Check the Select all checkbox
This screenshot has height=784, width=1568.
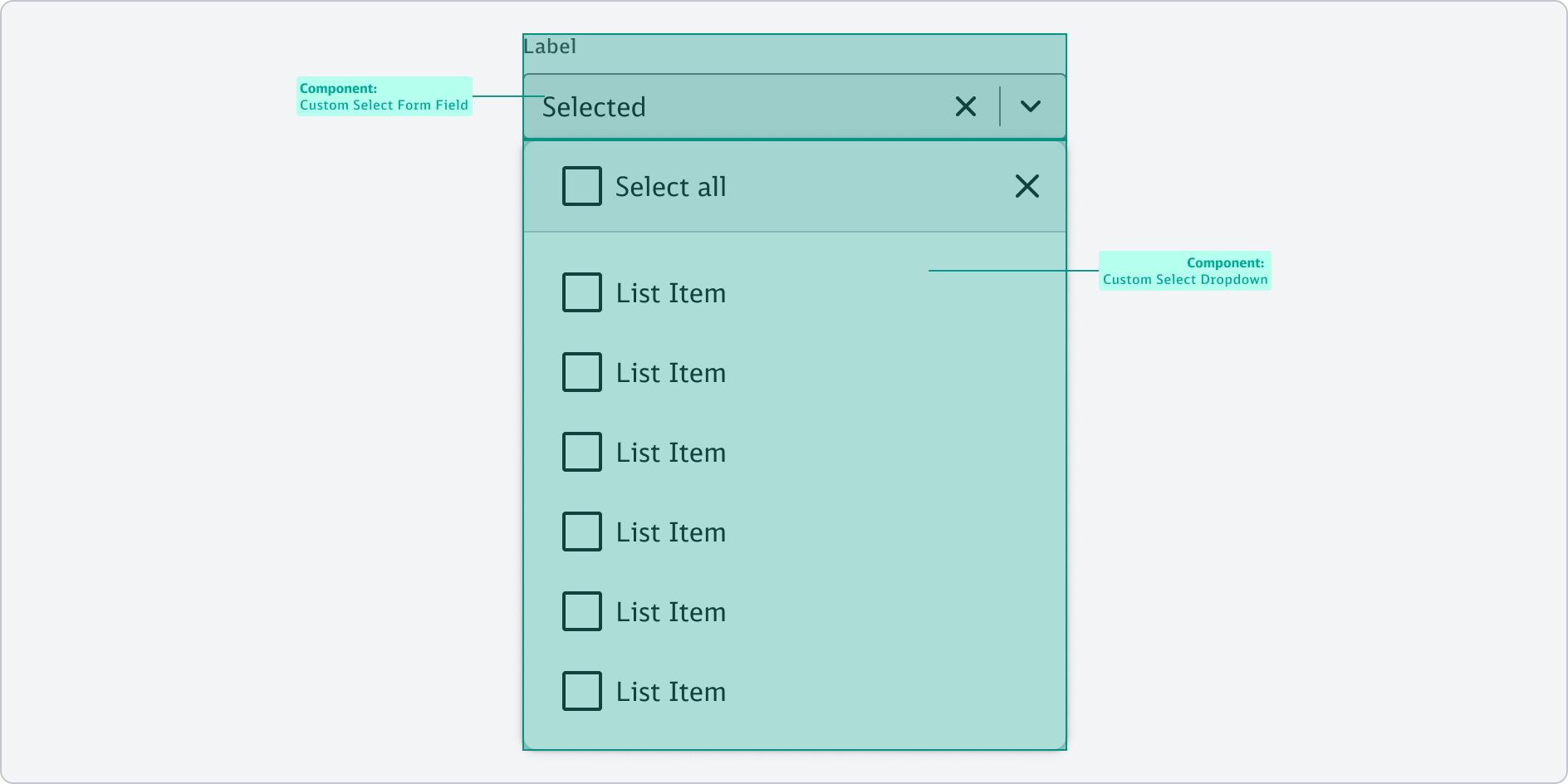582,186
